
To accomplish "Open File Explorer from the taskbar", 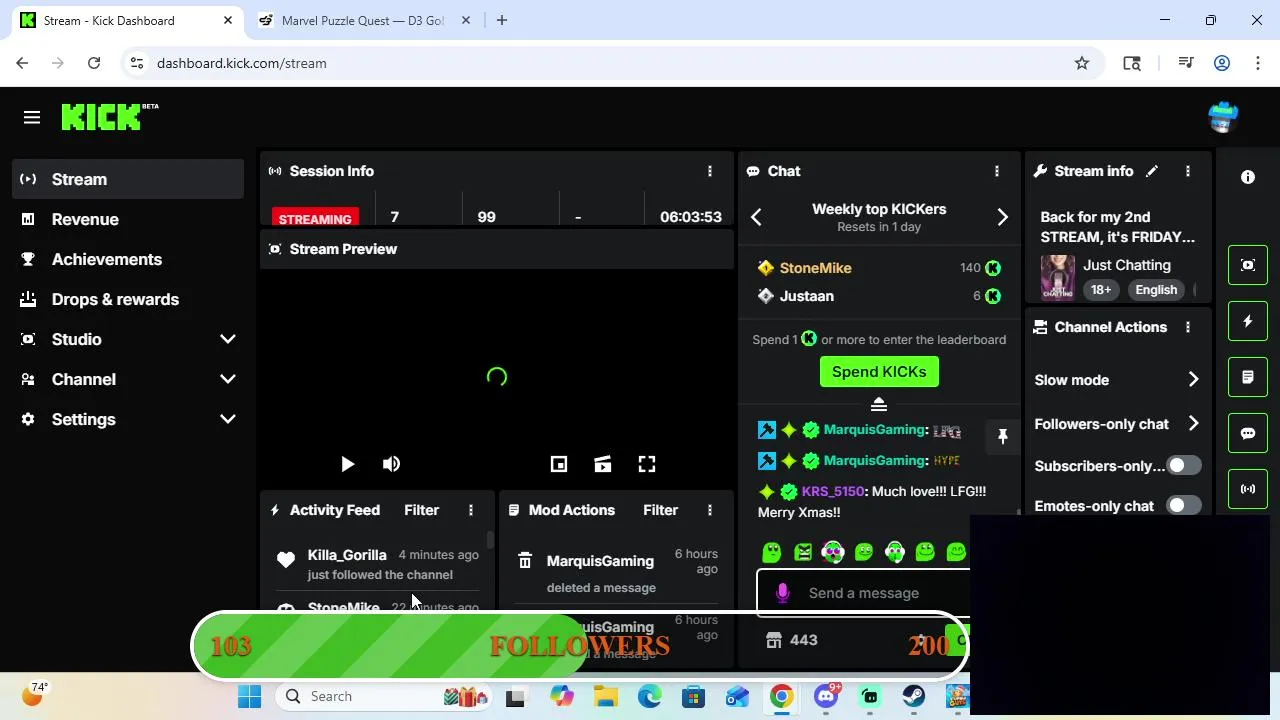I will pos(605,697).
